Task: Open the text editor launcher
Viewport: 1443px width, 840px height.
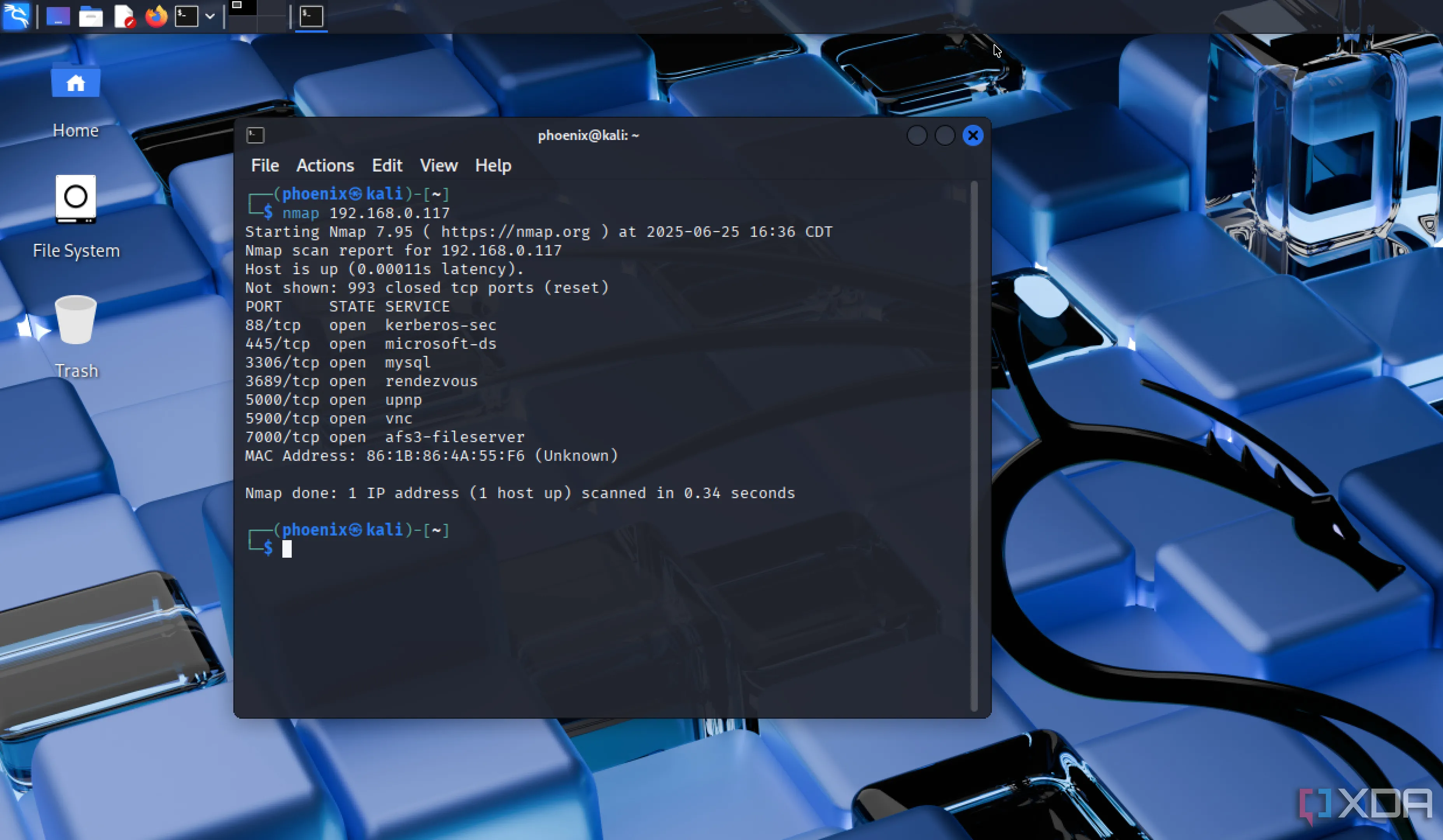Action: coord(124,16)
